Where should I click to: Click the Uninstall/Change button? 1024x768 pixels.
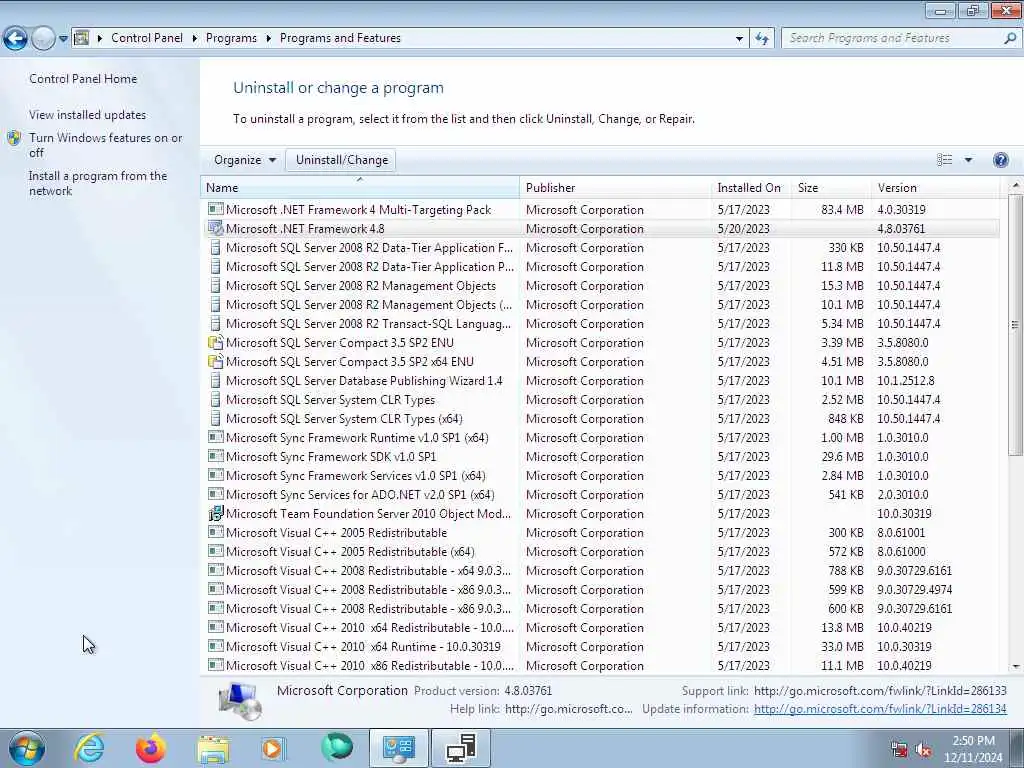pos(342,160)
